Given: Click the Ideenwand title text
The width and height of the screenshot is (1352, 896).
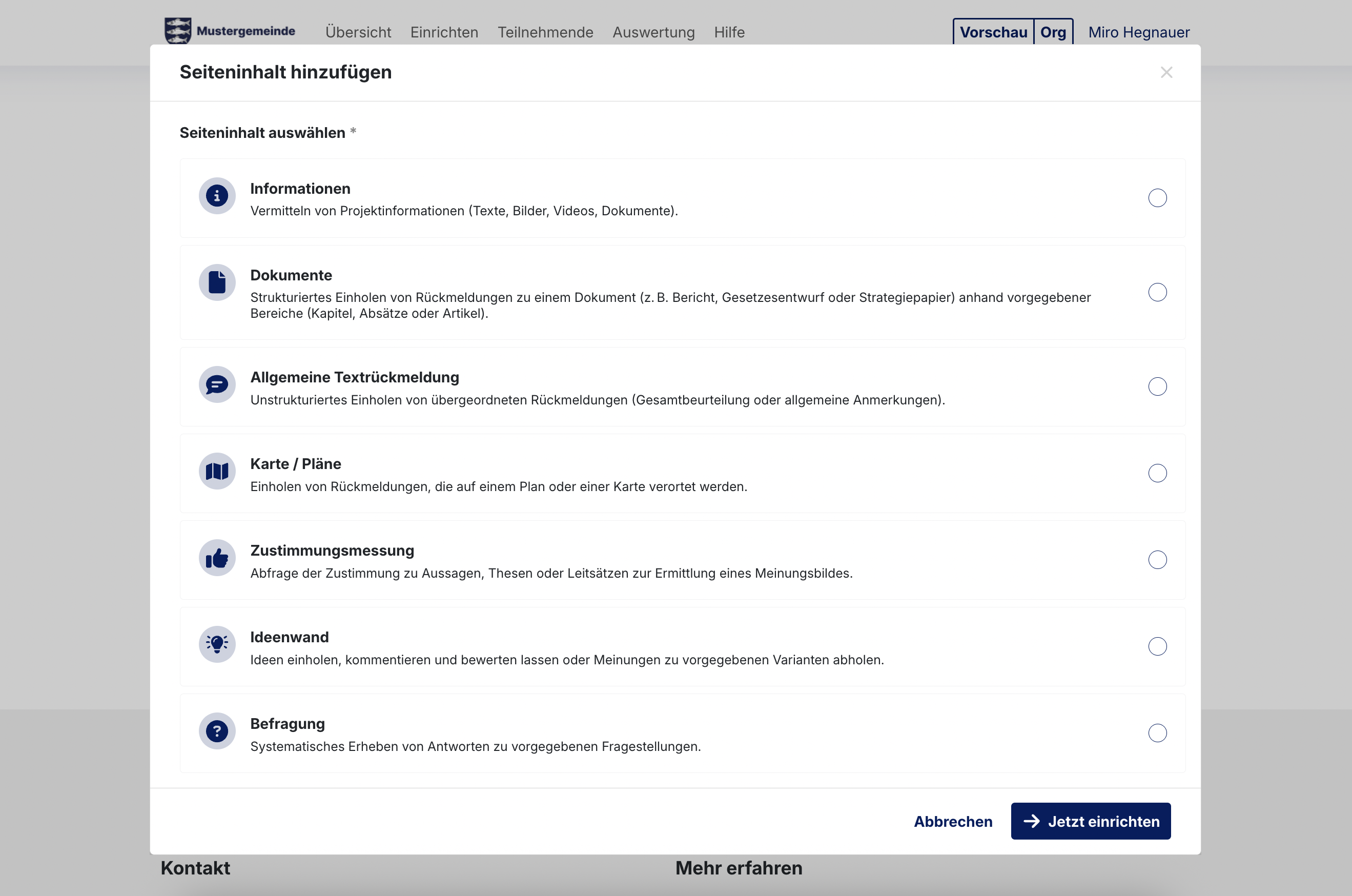Looking at the screenshot, I should tap(290, 637).
